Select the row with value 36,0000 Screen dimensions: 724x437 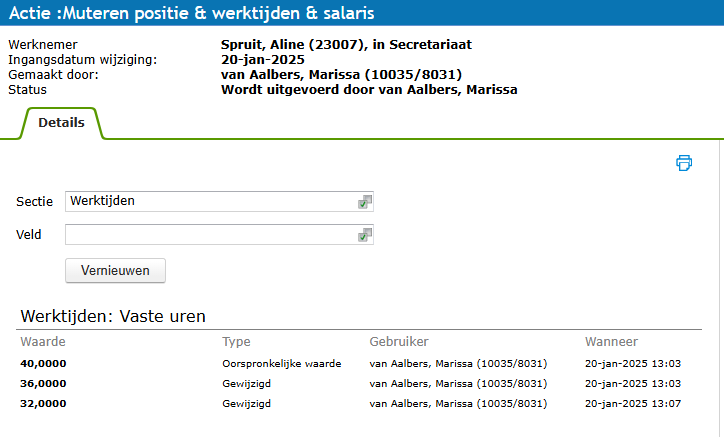[x=43, y=383]
